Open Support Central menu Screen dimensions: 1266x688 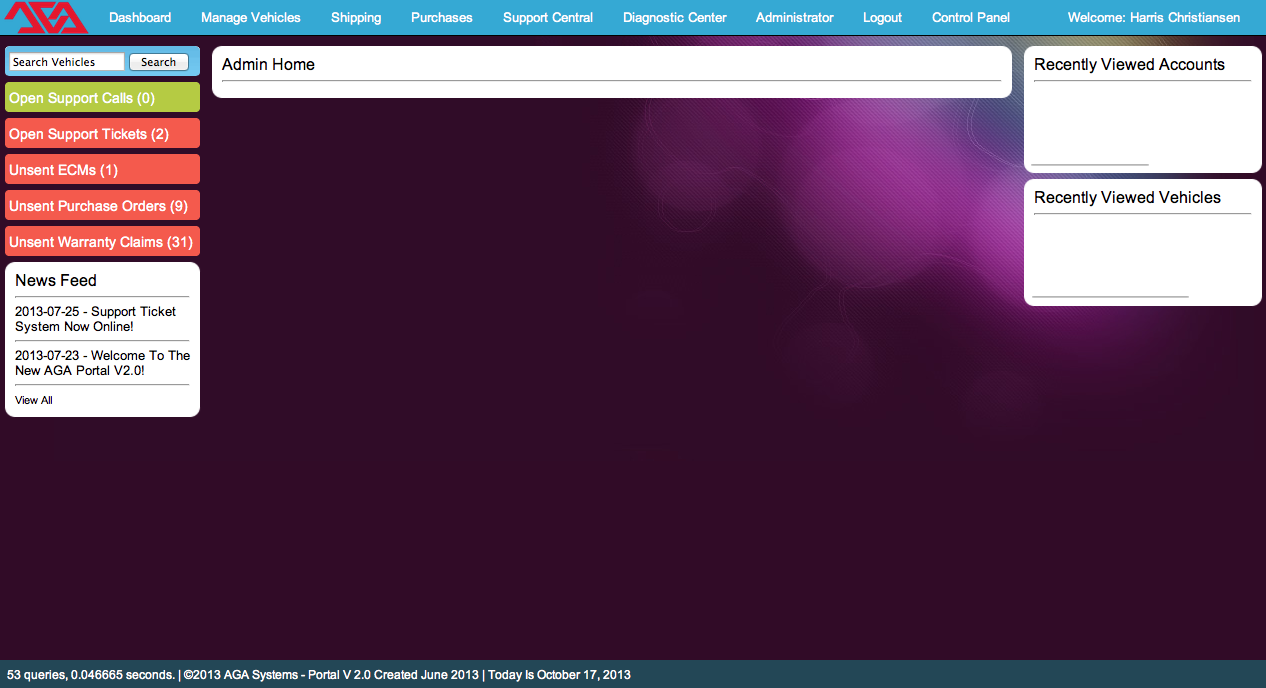coord(548,18)
